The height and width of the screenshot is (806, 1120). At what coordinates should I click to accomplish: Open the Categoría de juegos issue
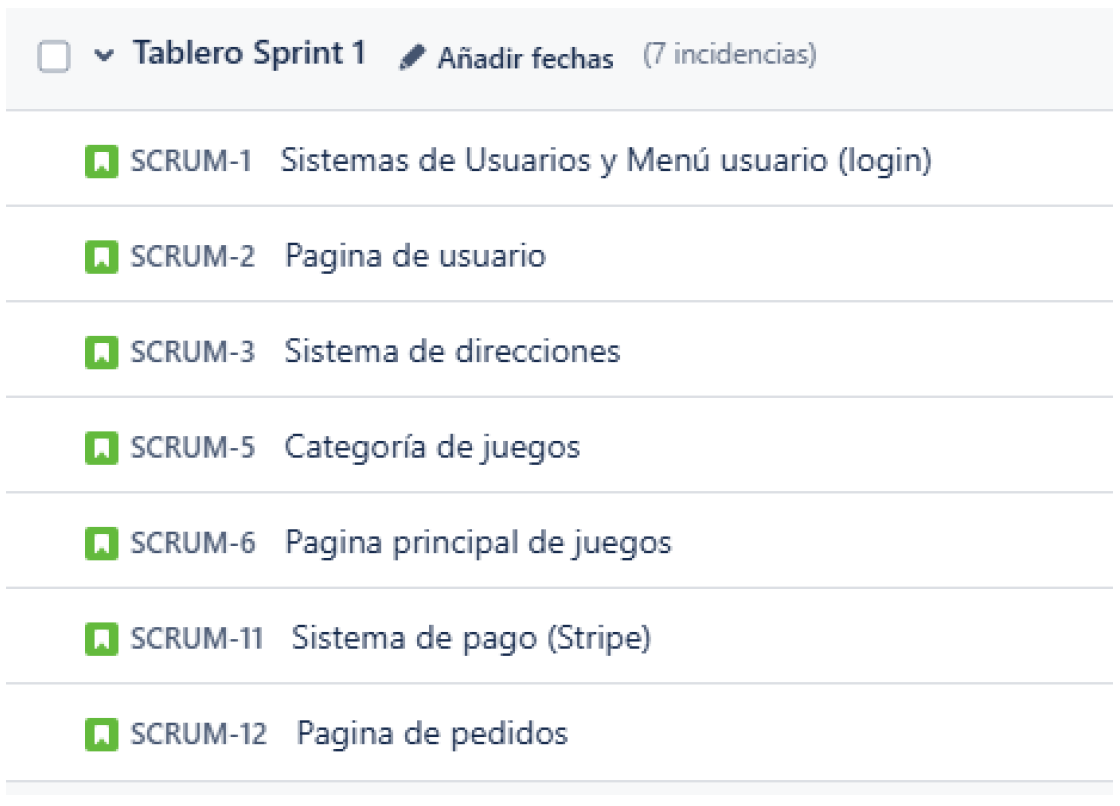coord(432,448)
